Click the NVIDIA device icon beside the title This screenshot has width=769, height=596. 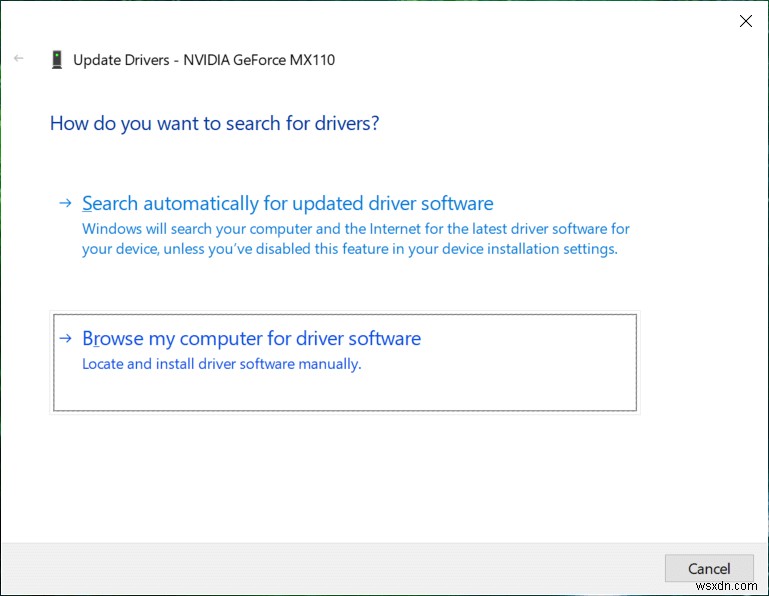(57, 60)
